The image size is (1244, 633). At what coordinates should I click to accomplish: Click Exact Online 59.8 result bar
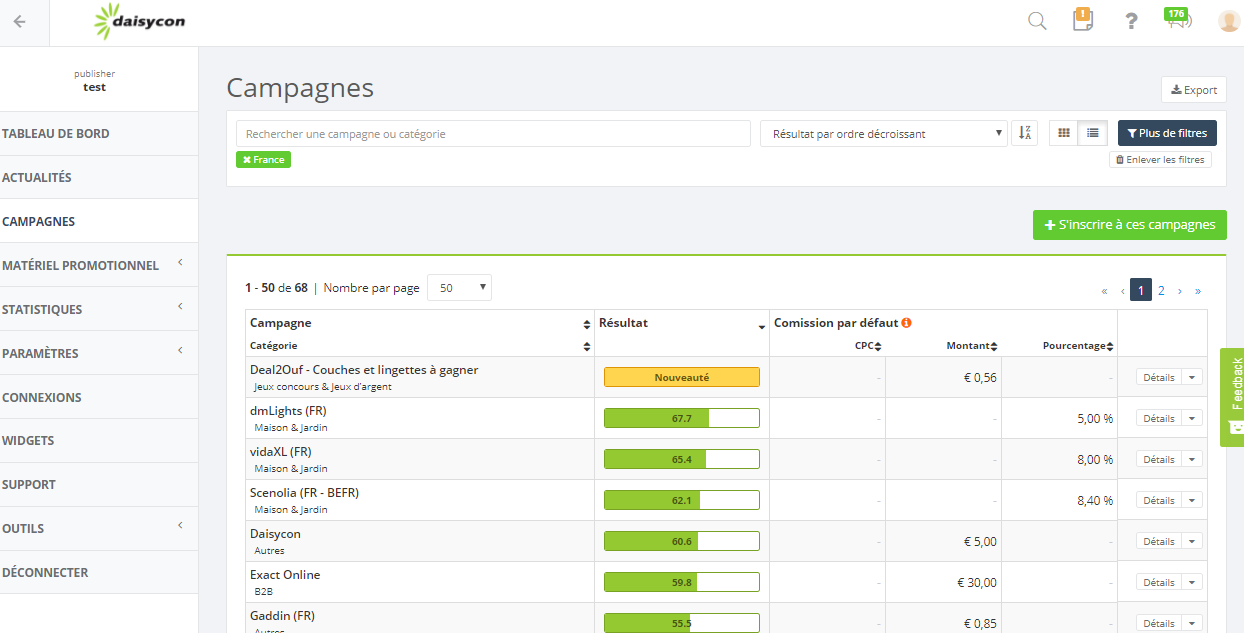[x=682, y=582]
